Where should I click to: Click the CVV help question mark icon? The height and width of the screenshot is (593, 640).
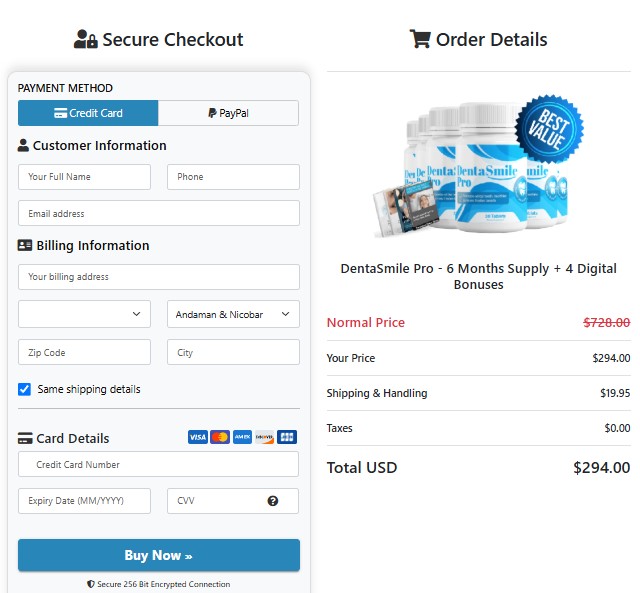click(273, 501)
